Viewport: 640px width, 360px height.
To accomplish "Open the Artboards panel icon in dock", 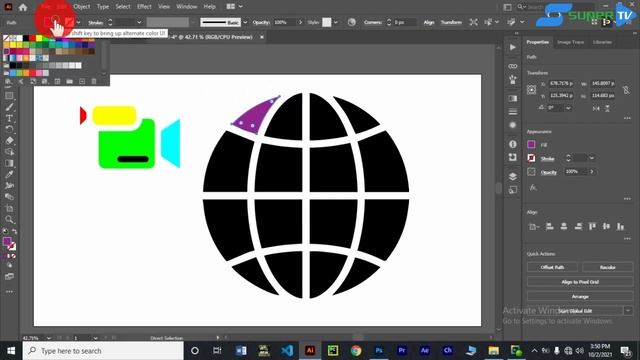I will click(x=513, y=190).
